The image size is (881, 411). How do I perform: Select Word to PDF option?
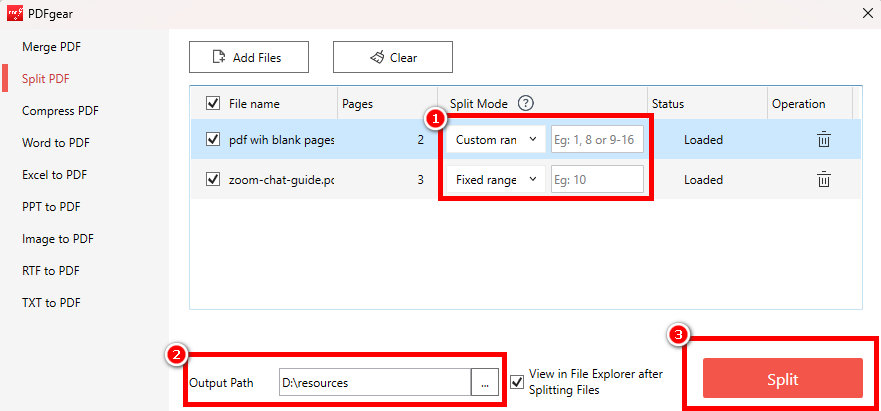point(56,143)
